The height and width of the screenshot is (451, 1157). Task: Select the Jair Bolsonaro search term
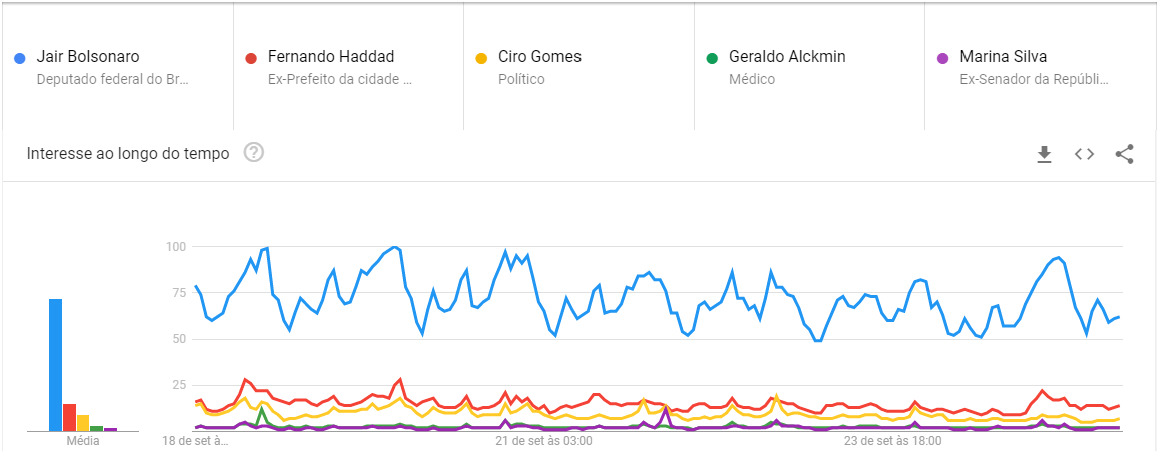click(x=88, y=57)
